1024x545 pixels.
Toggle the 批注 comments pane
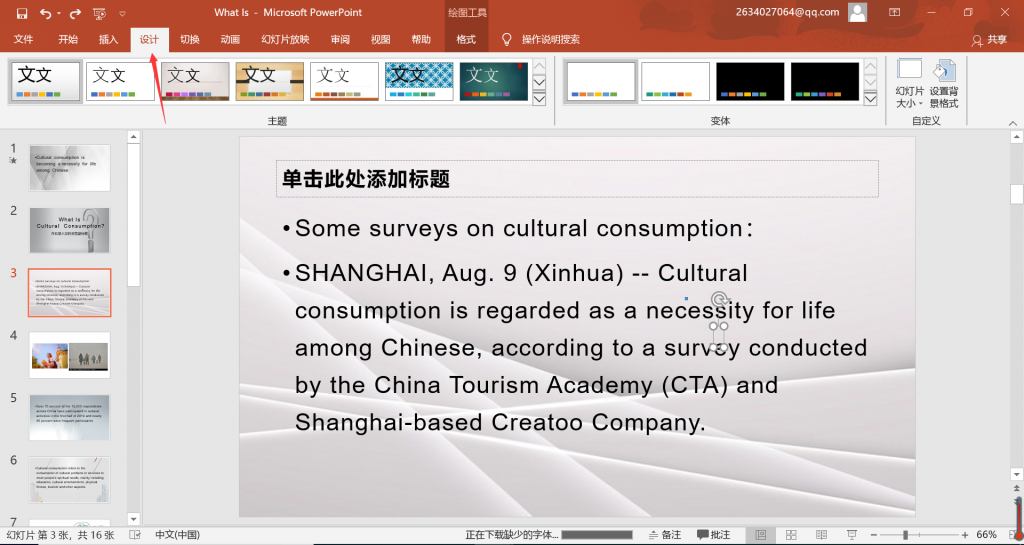714,535
